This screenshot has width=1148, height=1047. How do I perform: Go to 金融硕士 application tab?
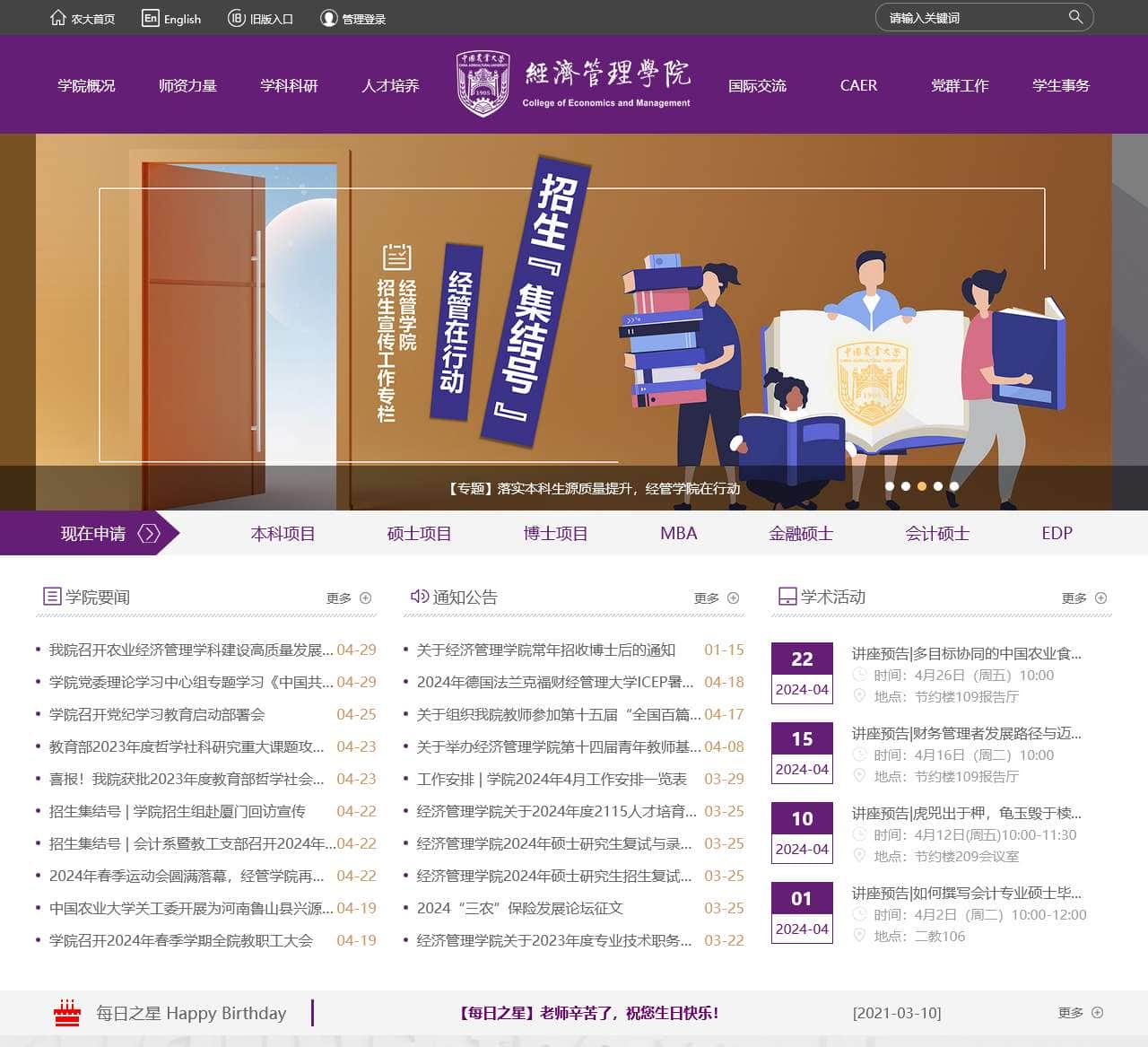tap(802, 534)
